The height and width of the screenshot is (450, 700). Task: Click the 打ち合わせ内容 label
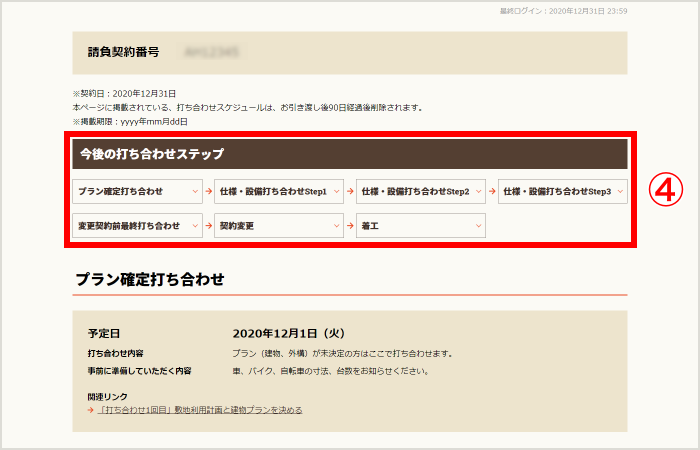[116, 354]
